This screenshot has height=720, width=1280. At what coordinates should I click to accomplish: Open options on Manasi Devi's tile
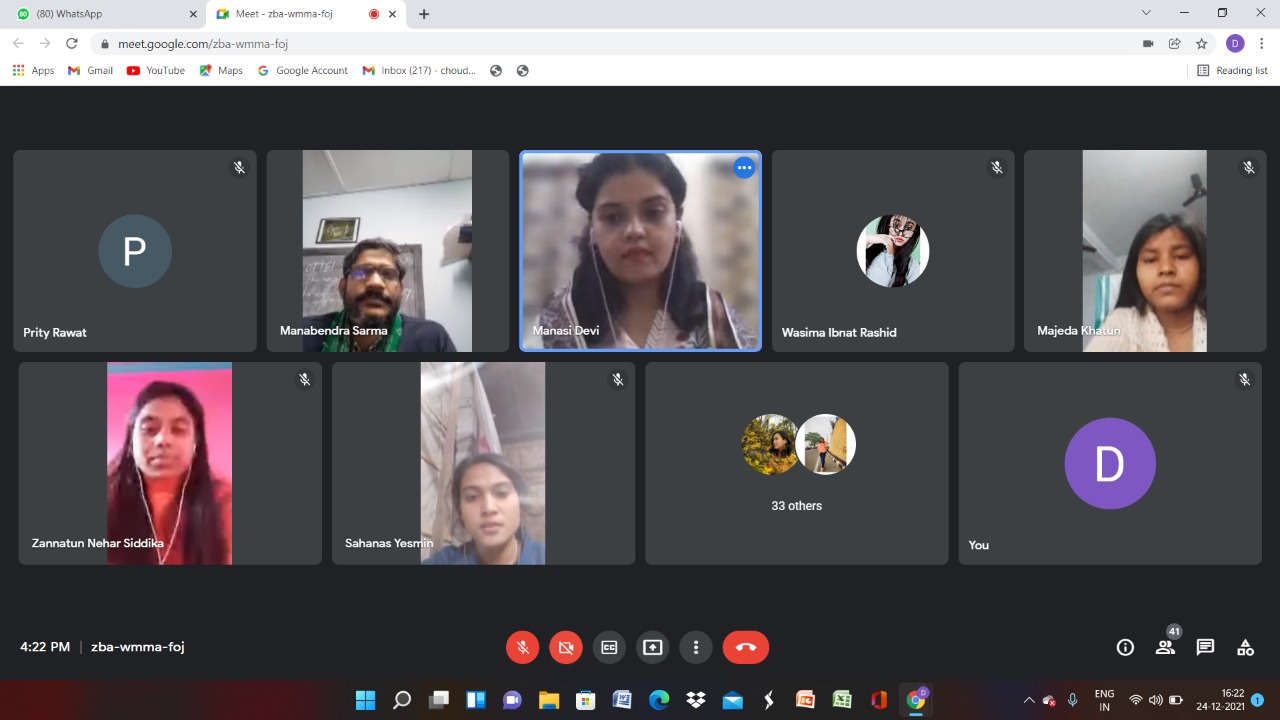744,168
